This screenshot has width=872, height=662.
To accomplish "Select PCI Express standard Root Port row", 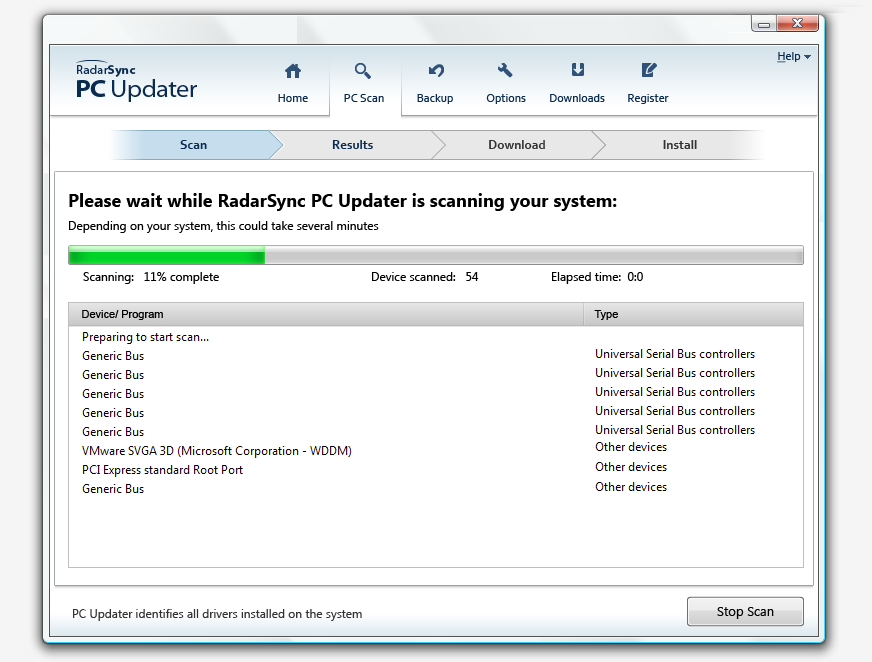I will coord(162,470).
